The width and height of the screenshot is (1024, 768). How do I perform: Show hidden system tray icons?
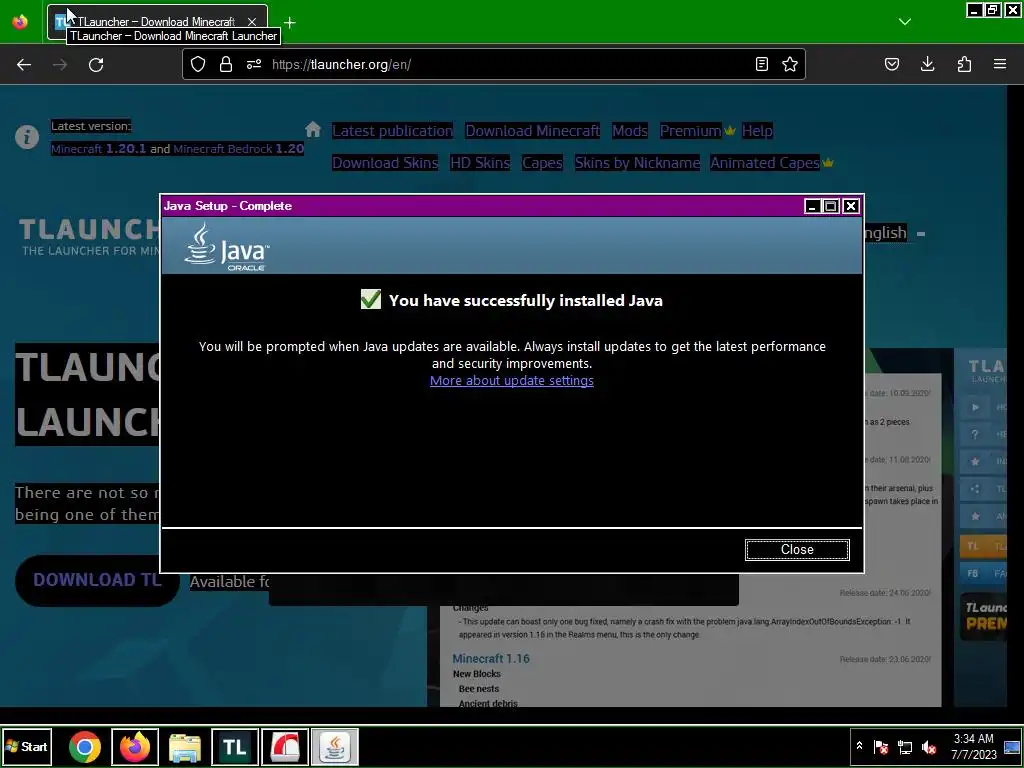(x=859, y=746)
